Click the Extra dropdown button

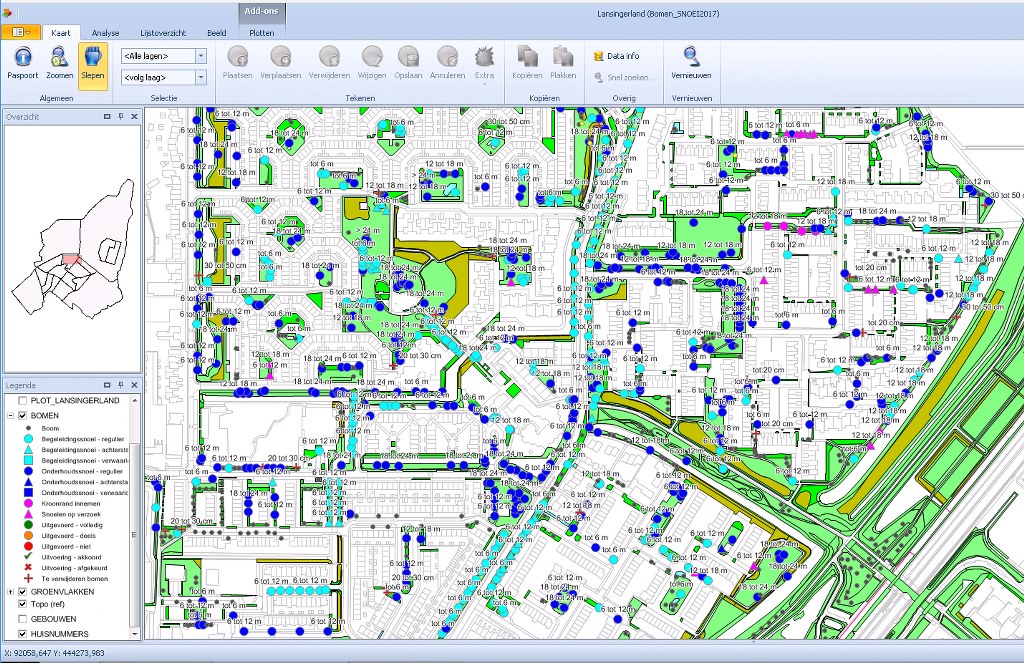484,64
